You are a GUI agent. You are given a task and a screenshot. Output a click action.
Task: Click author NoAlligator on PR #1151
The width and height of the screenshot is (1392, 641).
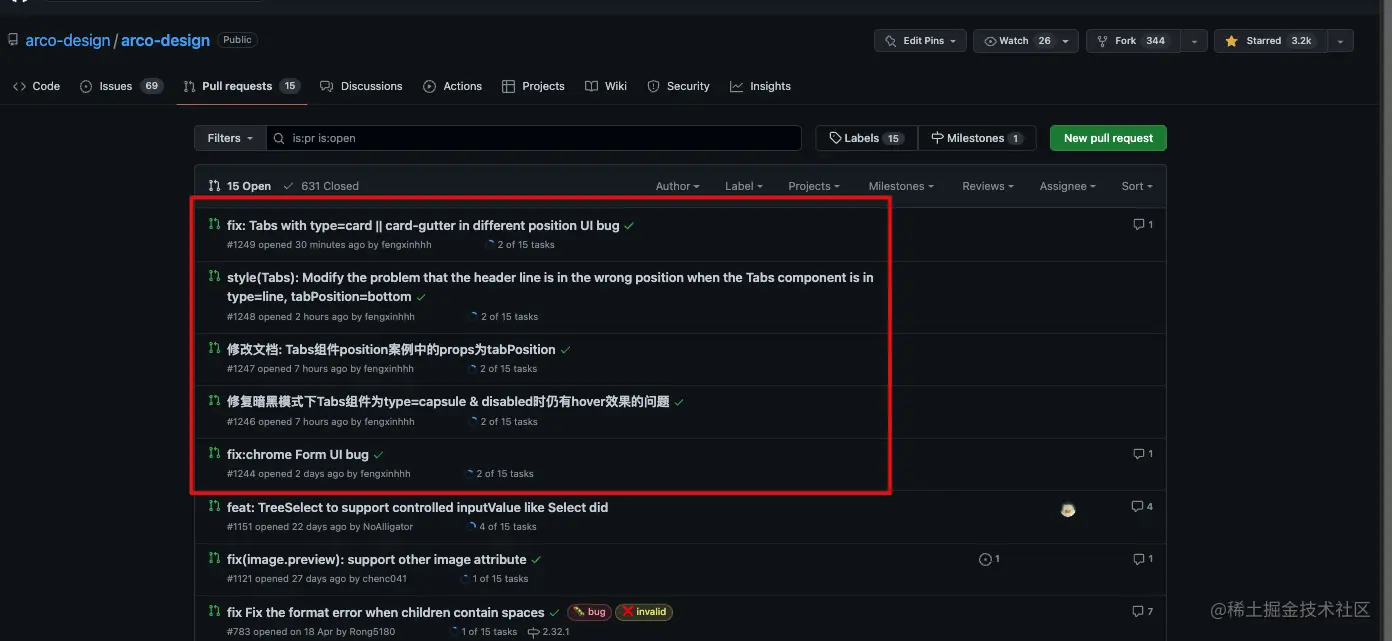(388, 527)
